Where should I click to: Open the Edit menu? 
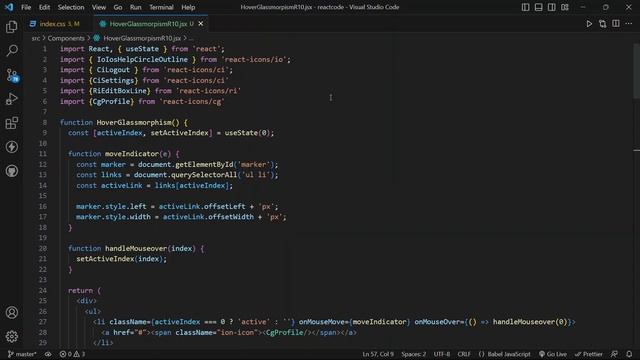click(44, 7)
